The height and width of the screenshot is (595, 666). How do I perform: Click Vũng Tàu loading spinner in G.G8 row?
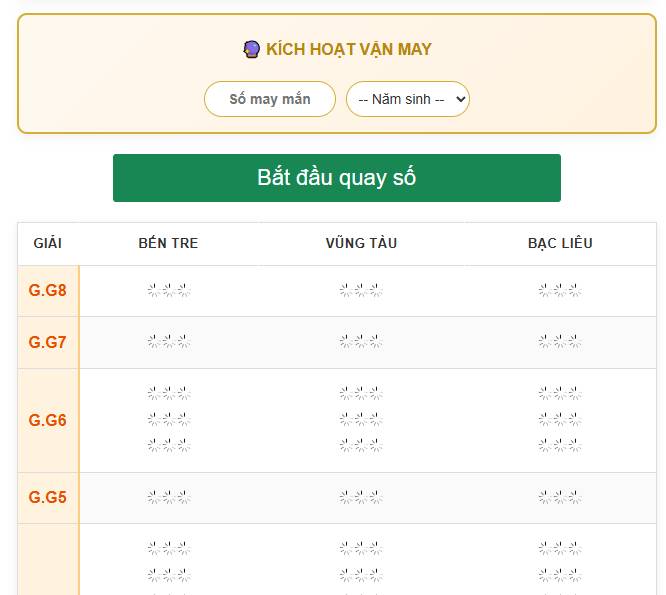361,290
